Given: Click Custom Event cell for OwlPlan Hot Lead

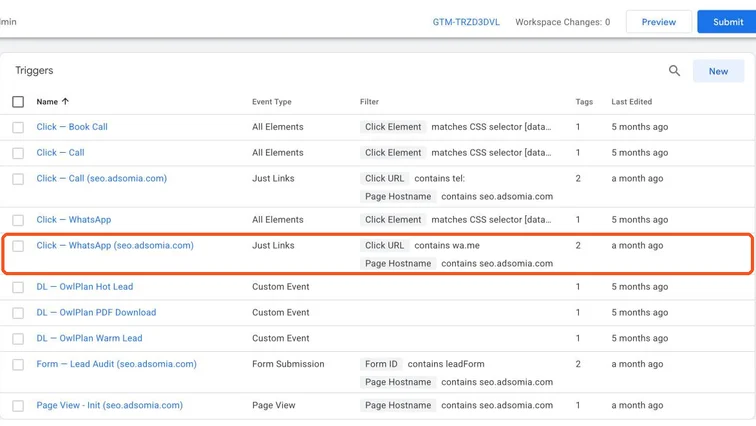Looking at the screenshot, I should tap(281, 287).
